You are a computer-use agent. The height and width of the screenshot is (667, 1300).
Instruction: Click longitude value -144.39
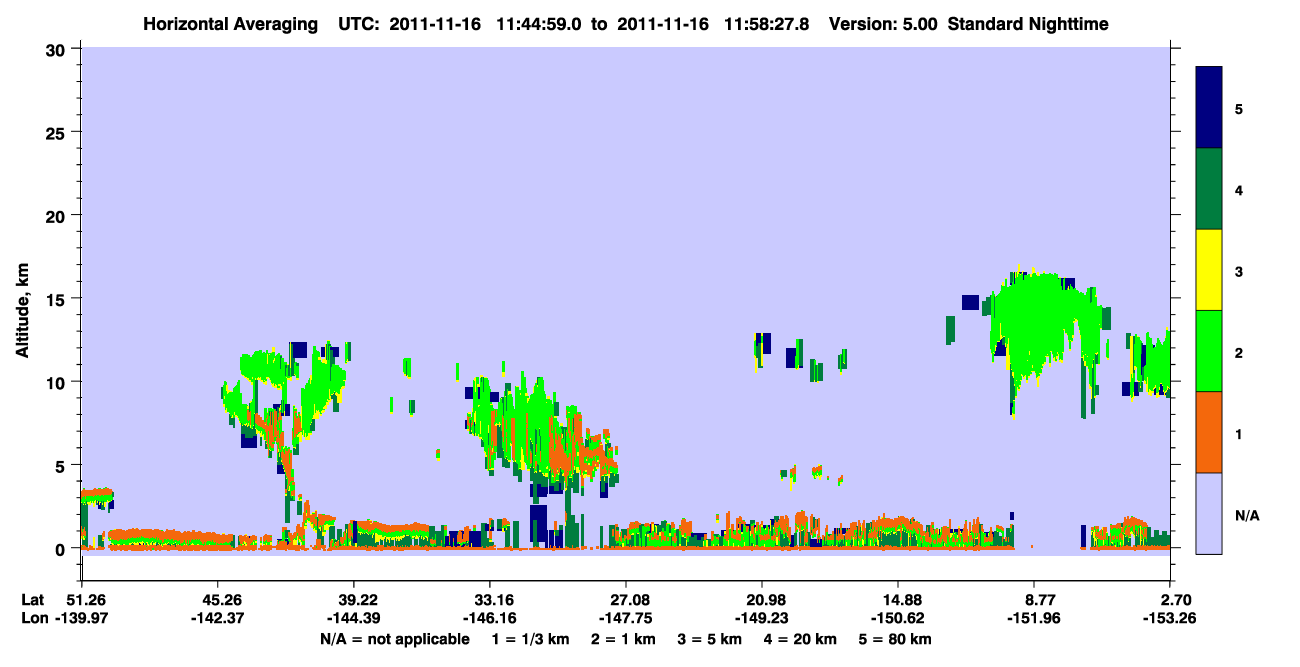pyautogui.click(x=353, y=619)
